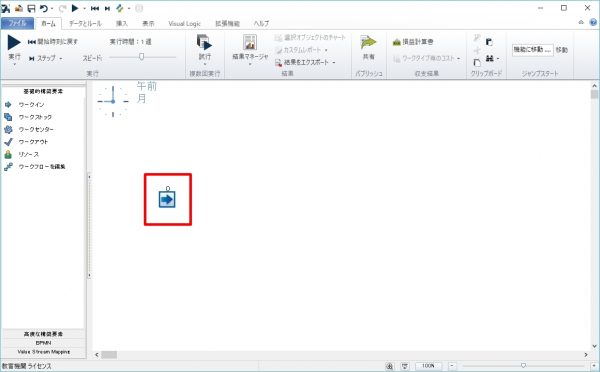This screenshot has width=600, height=372.
Task: Click 開始時刻に戻す reset button
Action: pyautogui.click(x=53, y=42)
